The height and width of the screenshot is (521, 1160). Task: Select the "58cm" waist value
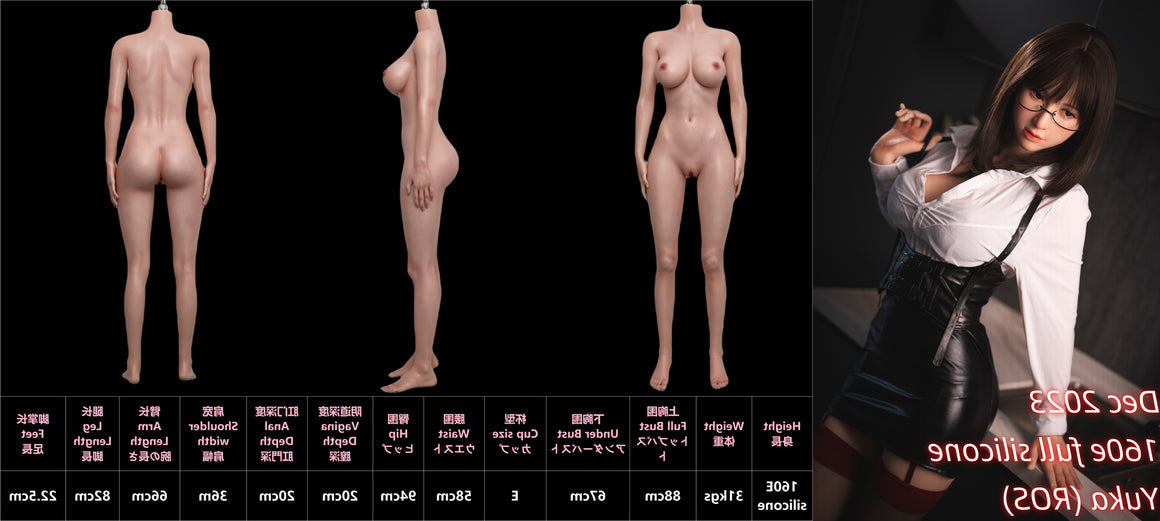click(455, 495)
